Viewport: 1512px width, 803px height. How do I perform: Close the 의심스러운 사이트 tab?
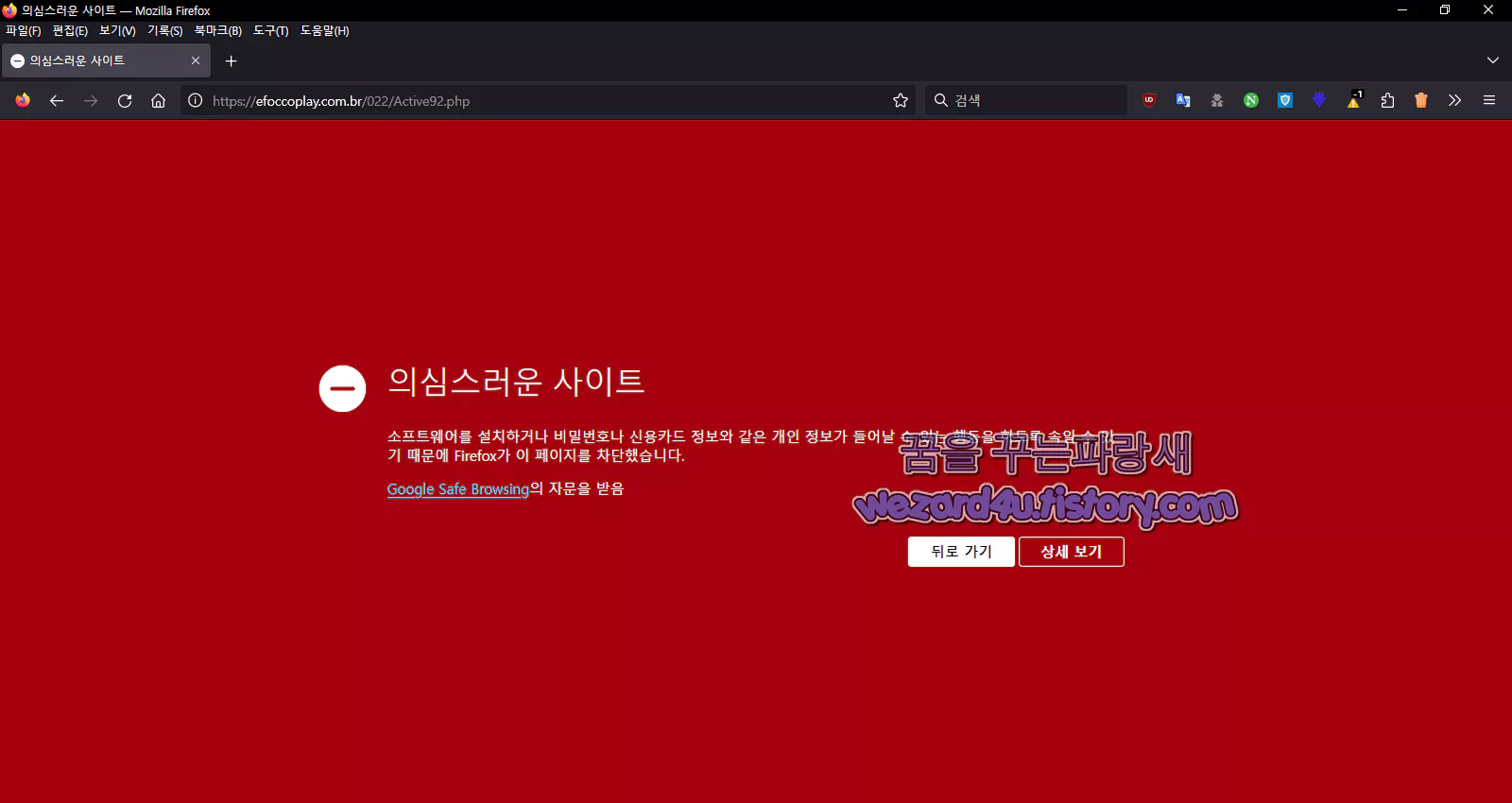coord(196,60)
